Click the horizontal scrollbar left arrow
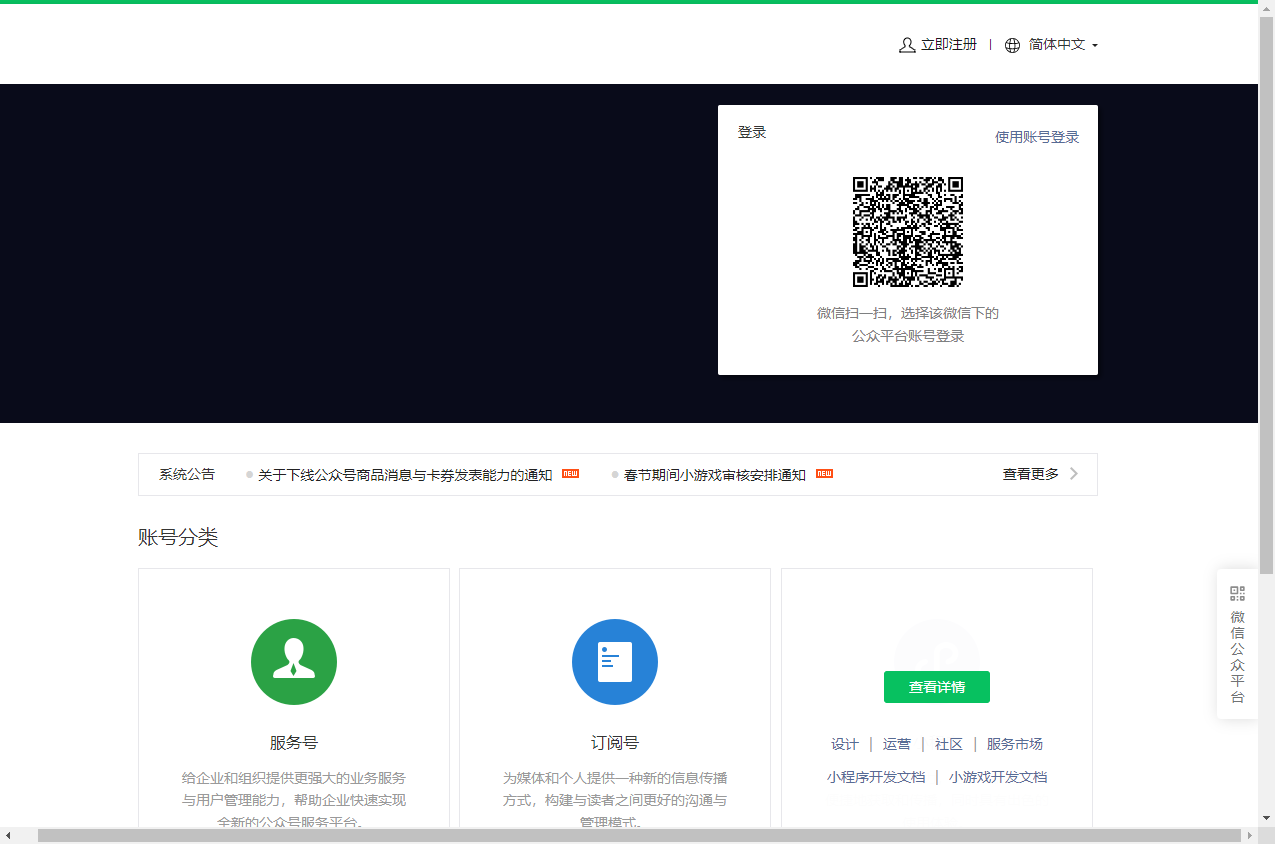The width and height of the screenshot is (1275, 844). pyautogui.click(x=8, y=835)
